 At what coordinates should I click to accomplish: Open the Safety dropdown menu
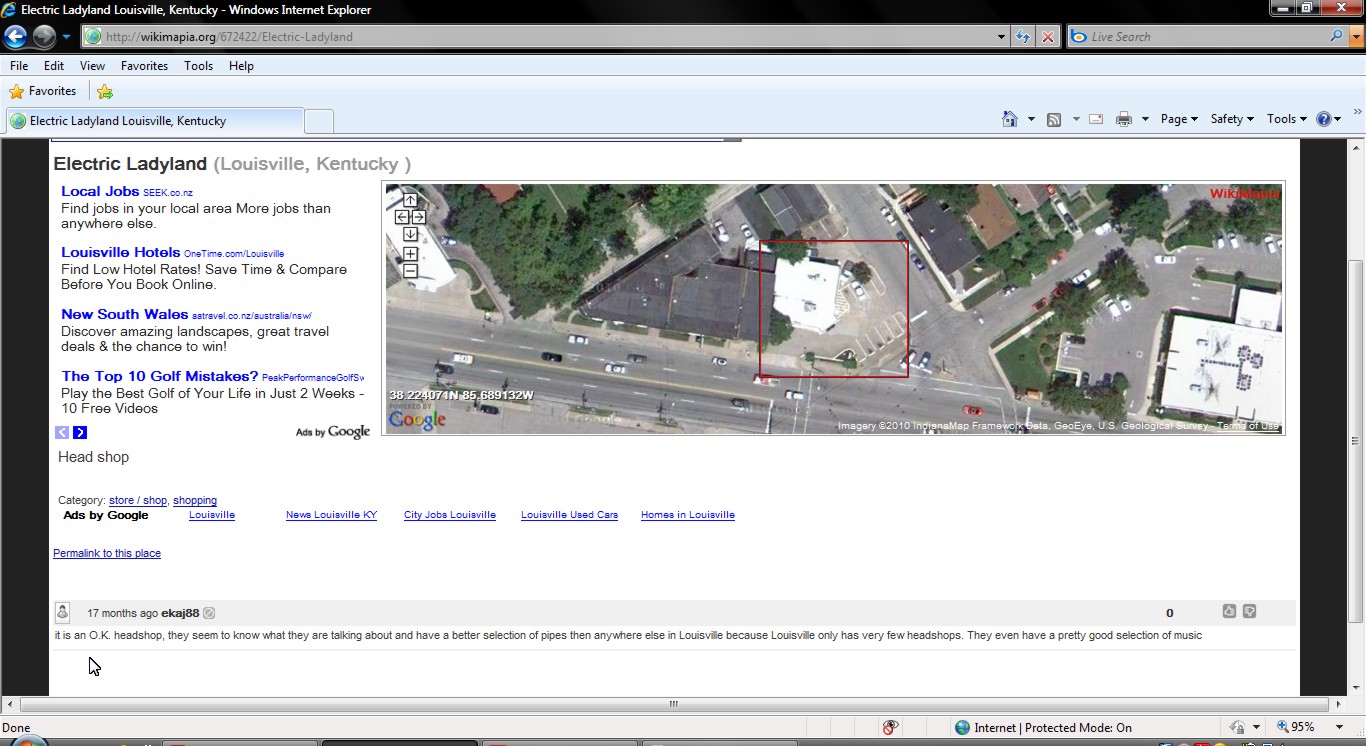pos(1232,119)
